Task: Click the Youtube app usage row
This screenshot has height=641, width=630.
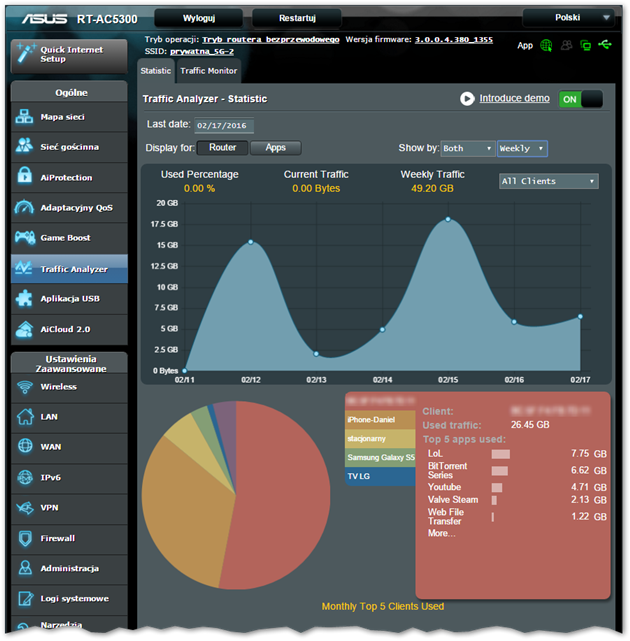Action: (517, 487)
